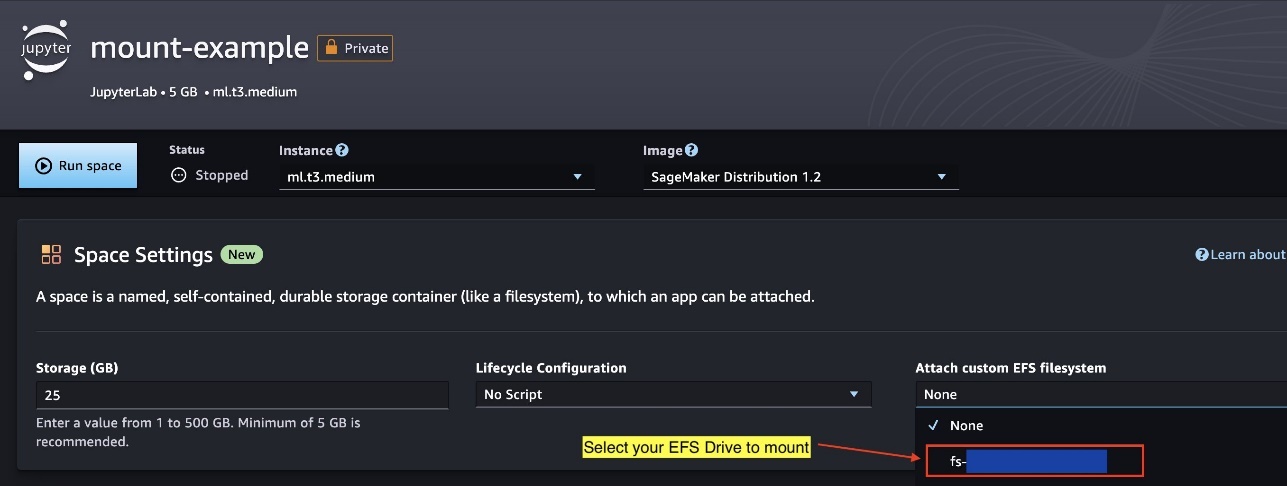Click the Learn about help circle icon

click(x=1202, y=255)
